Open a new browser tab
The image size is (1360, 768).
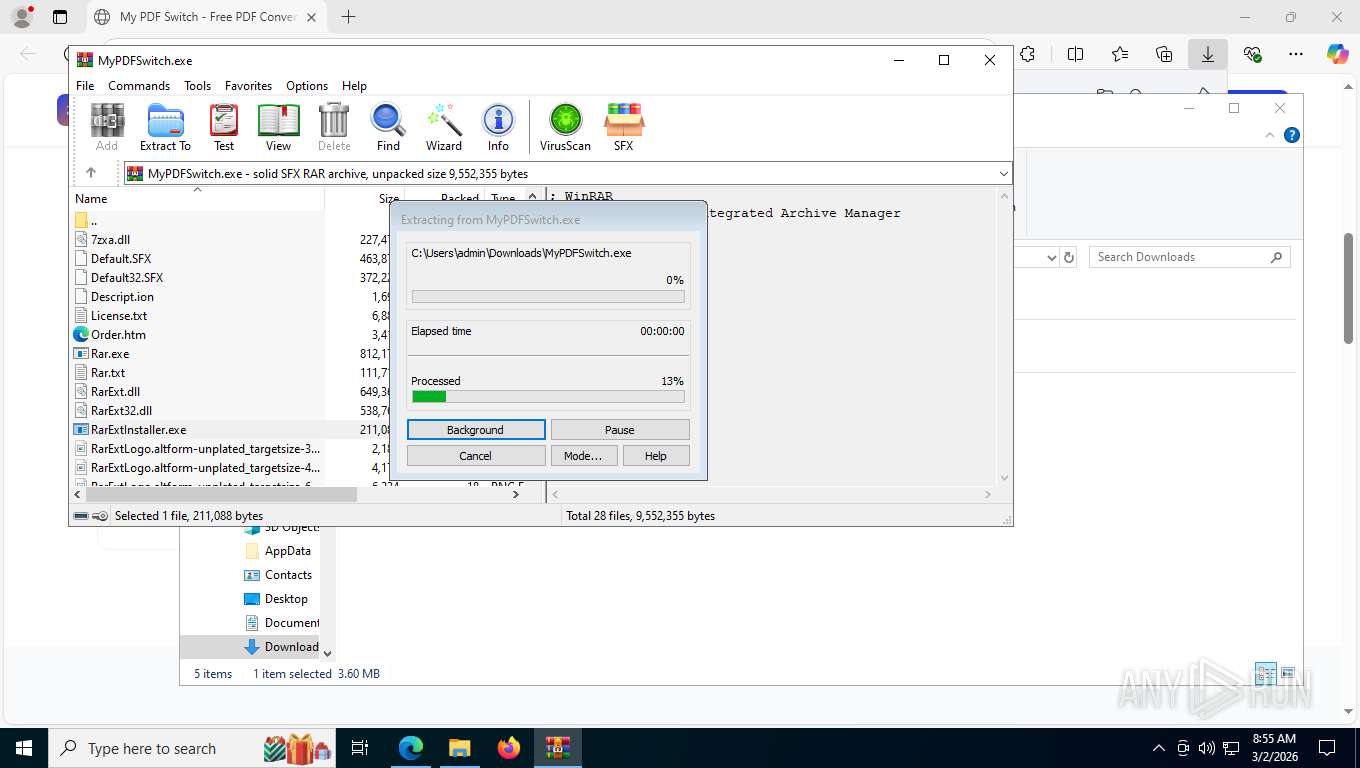pos(348,17)
